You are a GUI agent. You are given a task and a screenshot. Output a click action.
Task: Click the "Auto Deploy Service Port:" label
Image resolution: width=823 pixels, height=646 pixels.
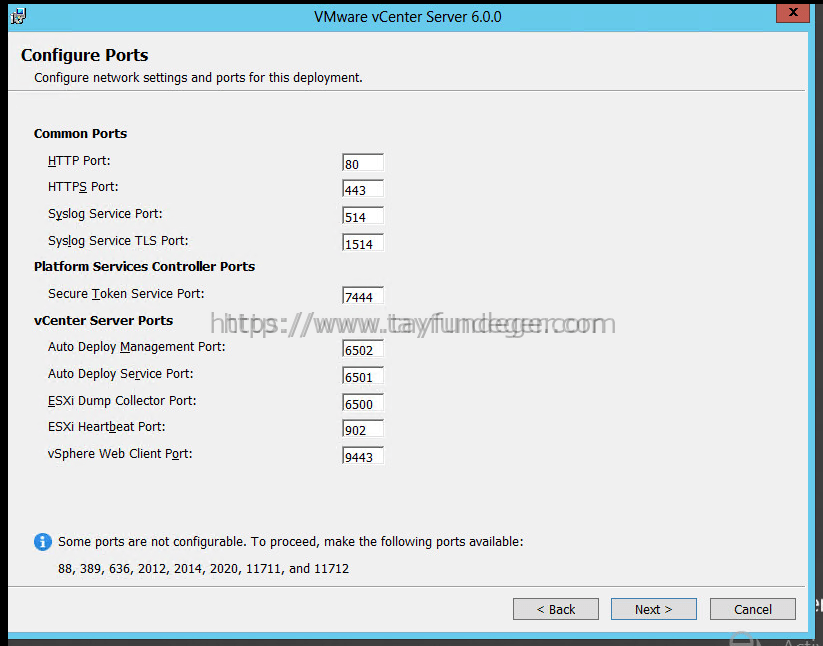121,374
